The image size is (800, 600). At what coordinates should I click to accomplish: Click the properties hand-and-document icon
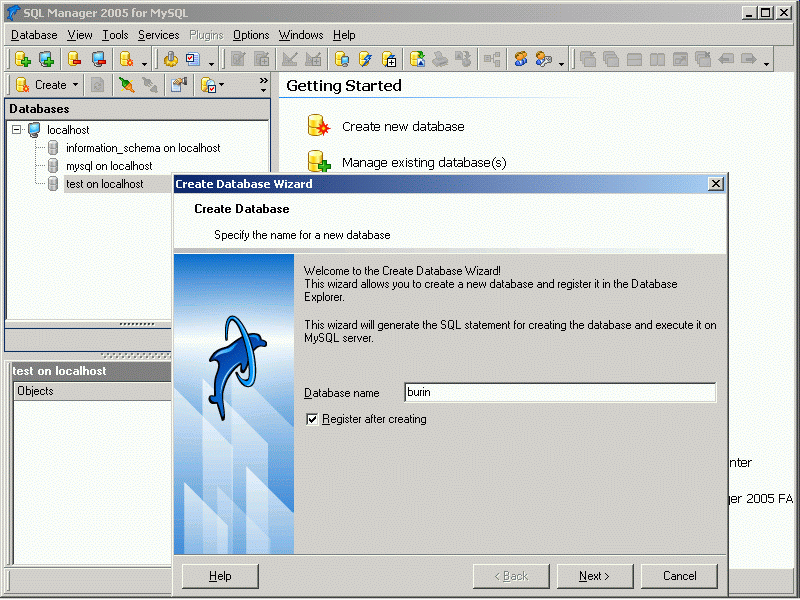point(179,85)
